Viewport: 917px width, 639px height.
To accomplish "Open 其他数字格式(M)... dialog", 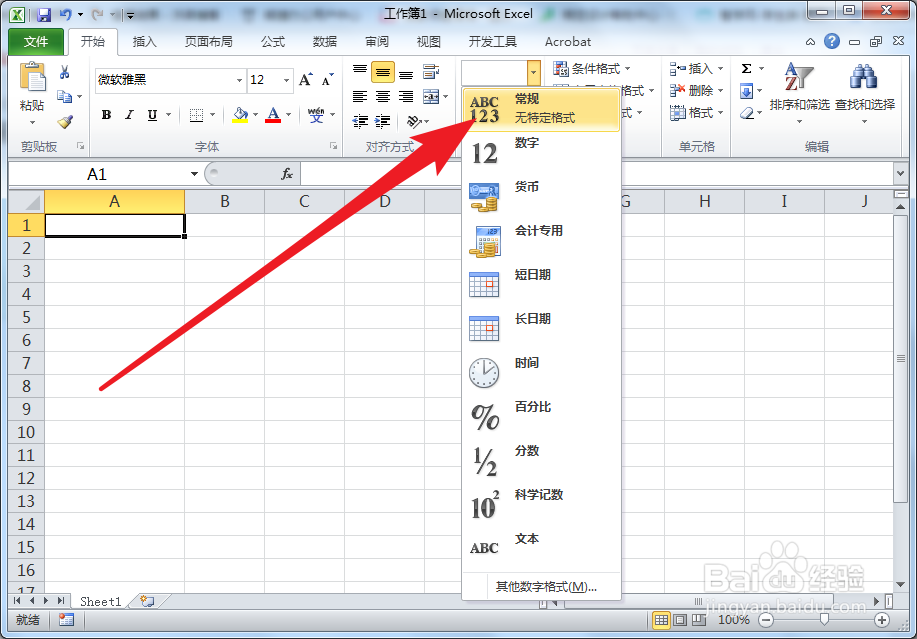I will click(546, 586).
